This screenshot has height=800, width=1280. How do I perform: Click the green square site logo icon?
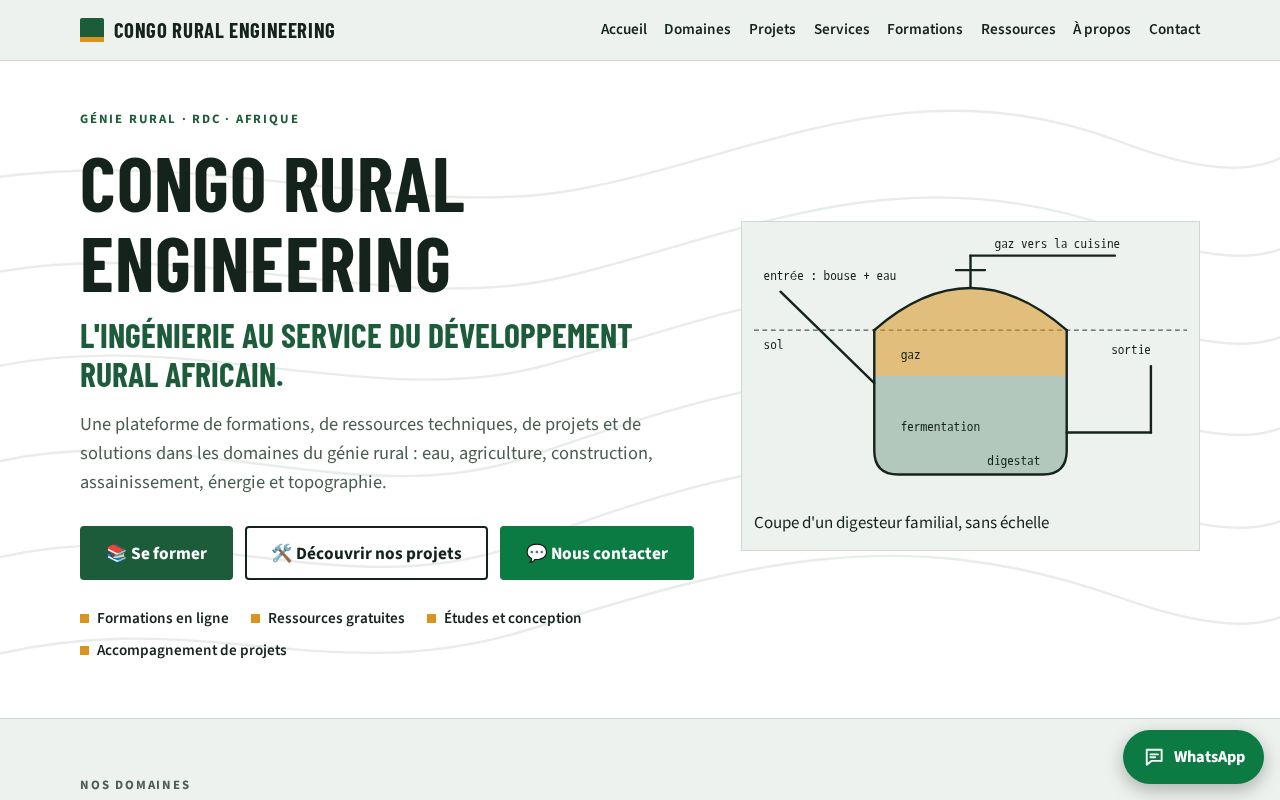[92, 30]
